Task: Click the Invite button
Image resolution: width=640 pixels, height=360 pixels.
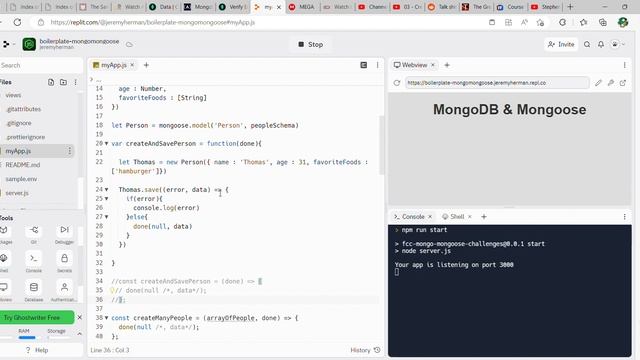Action: [561, 44]
